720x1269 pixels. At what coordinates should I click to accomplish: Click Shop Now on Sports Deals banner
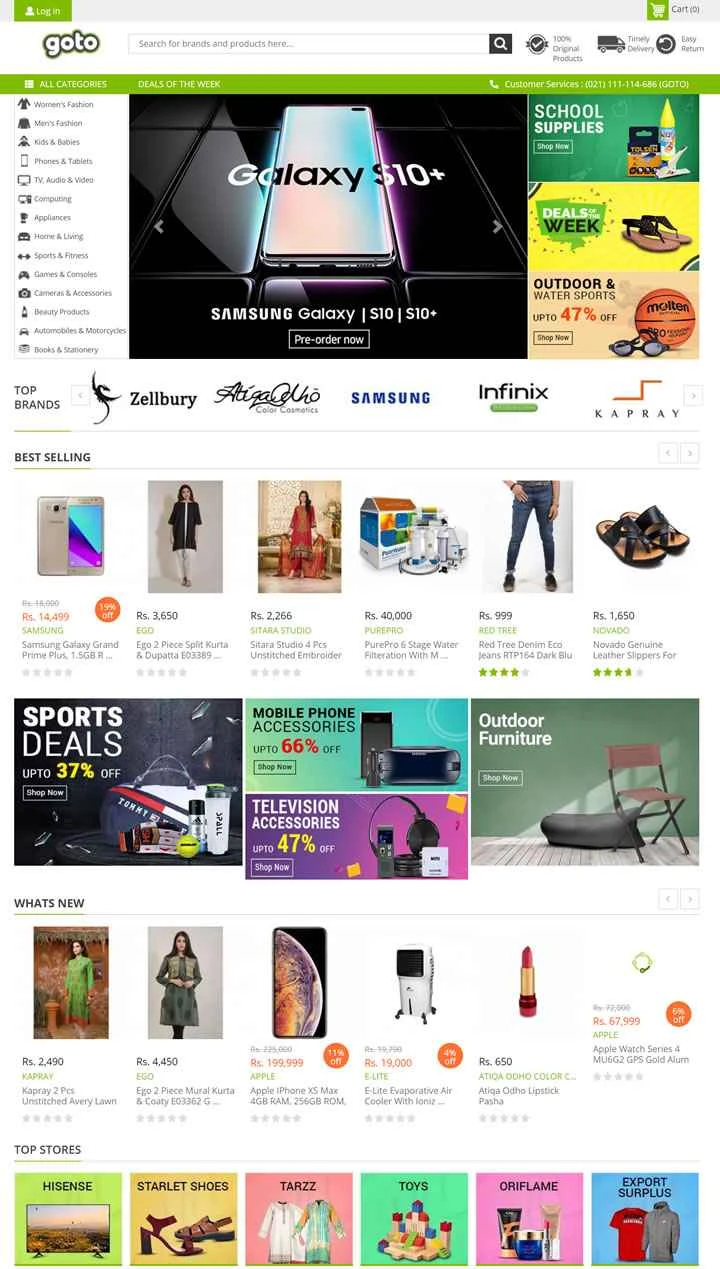[45, 792]
